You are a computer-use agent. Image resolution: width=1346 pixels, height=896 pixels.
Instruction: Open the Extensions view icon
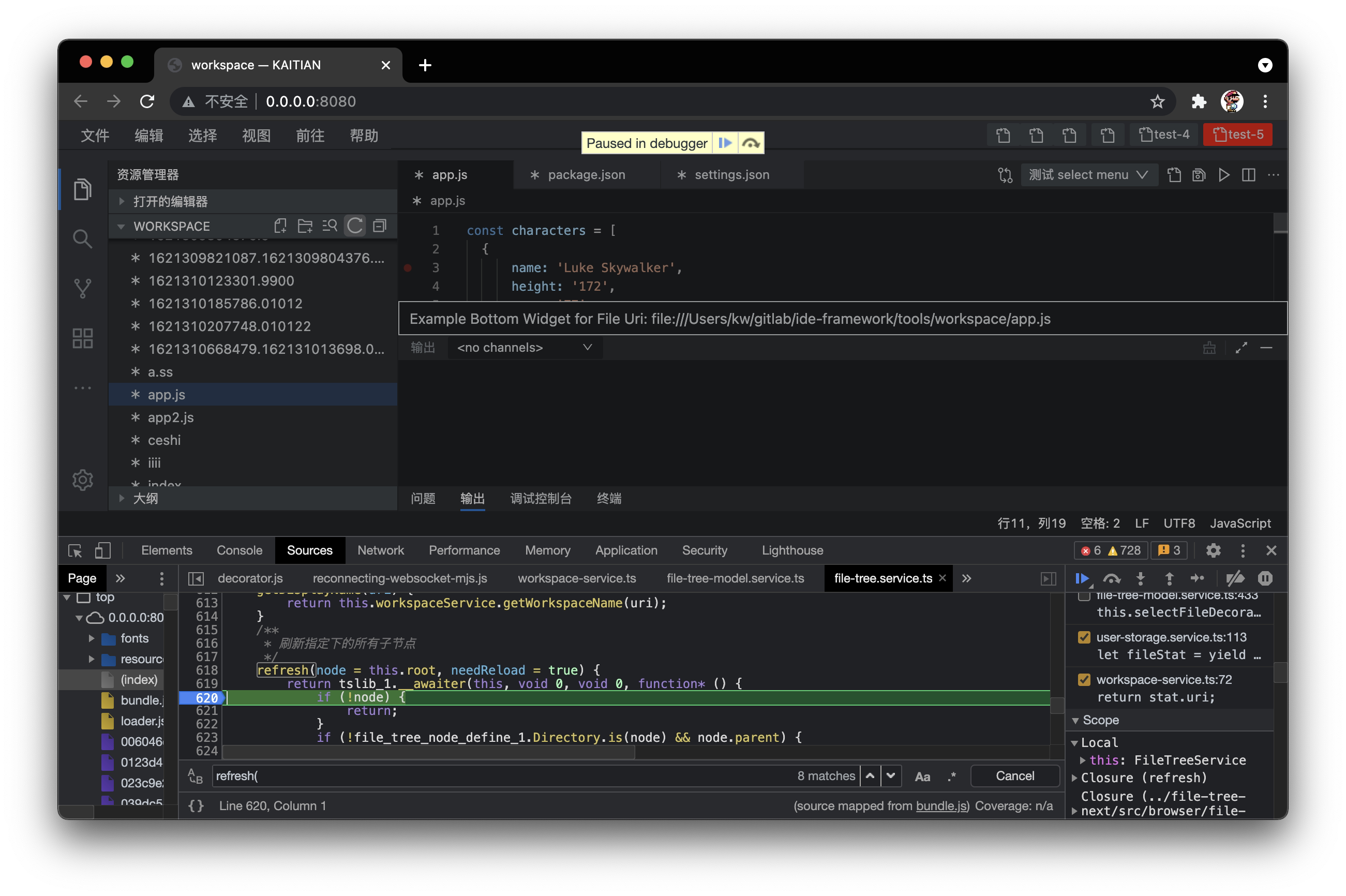coord(82,338)
